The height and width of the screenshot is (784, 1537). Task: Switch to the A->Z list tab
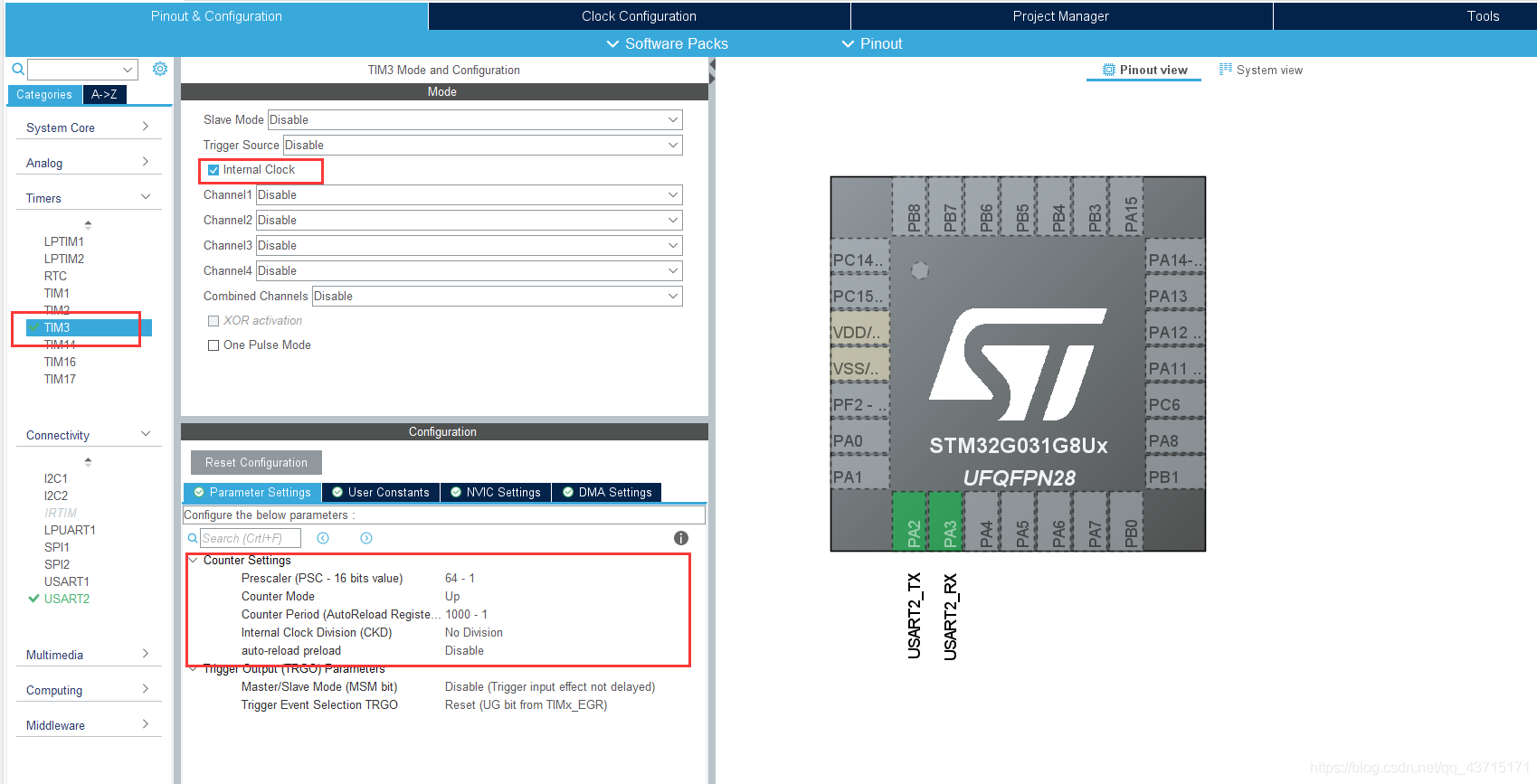pos(104,94)
